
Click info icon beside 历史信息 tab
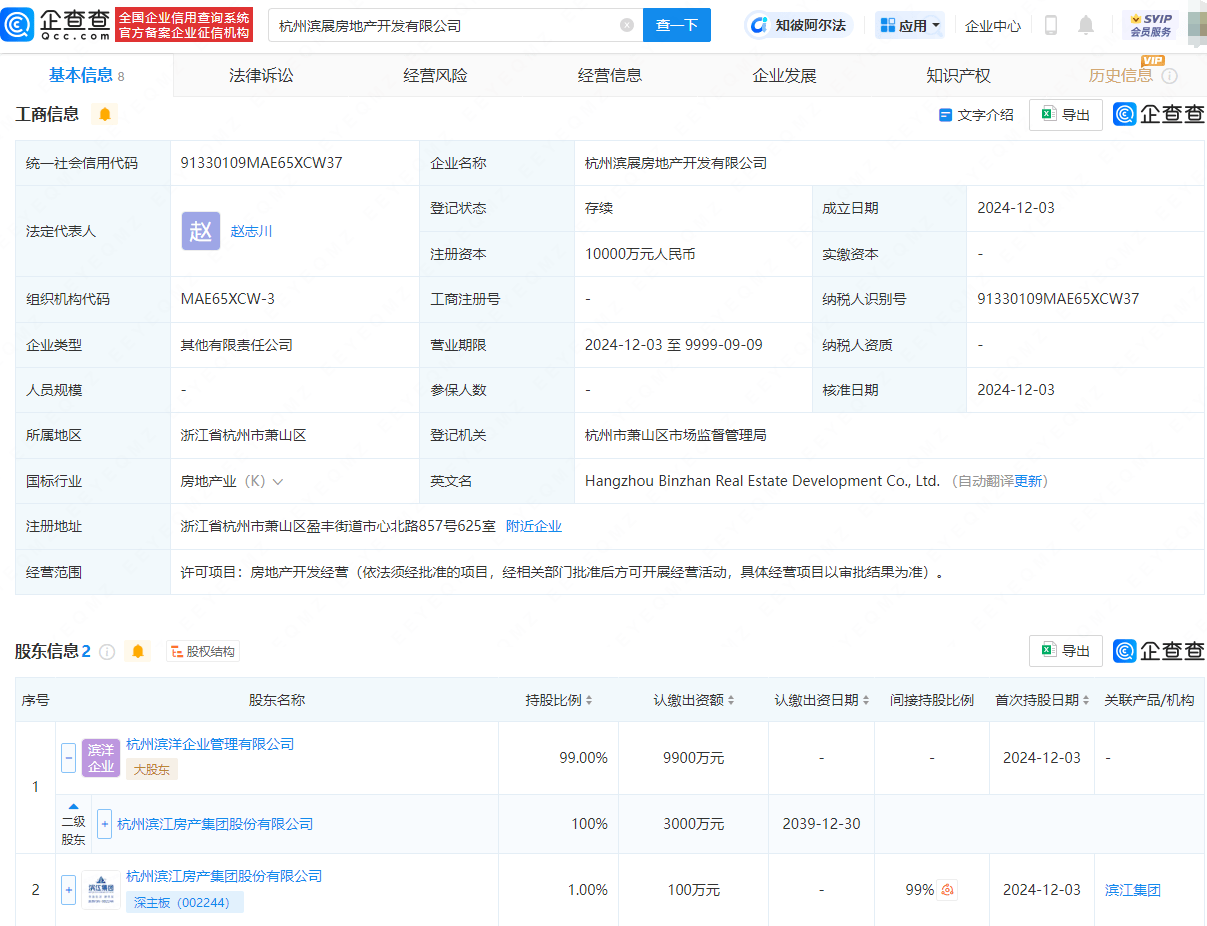[x=1169, y=76]
